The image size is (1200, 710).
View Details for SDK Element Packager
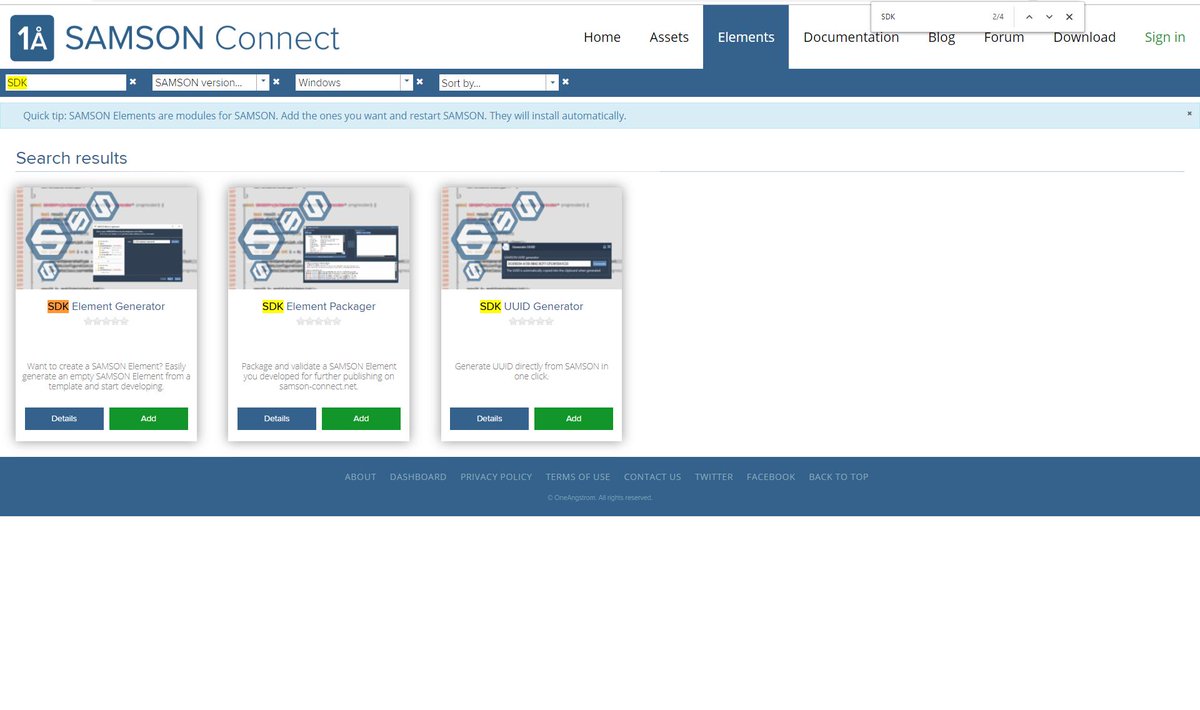tap(277, 419)
